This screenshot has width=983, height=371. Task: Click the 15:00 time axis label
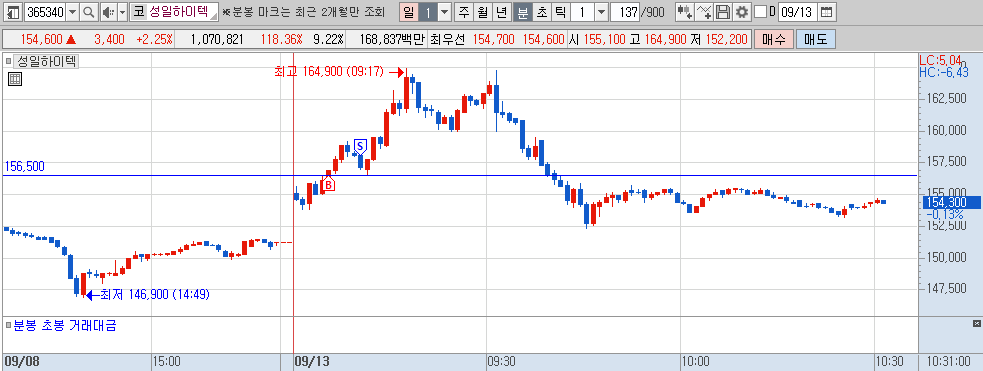[167, 362]
